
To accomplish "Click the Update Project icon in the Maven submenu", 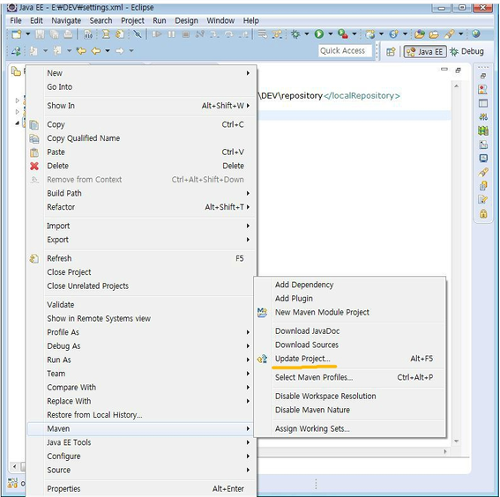I will [x=262, y=359].
